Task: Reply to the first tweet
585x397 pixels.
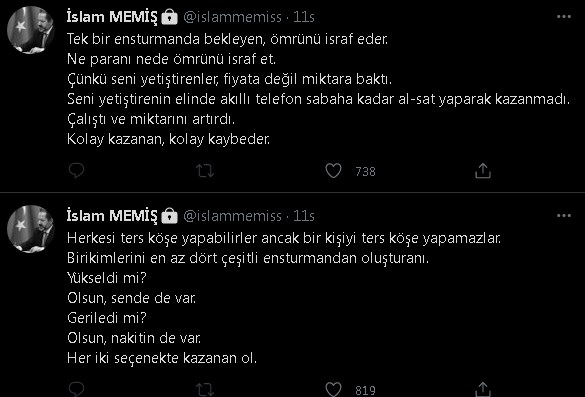Action: click(76, 171)
